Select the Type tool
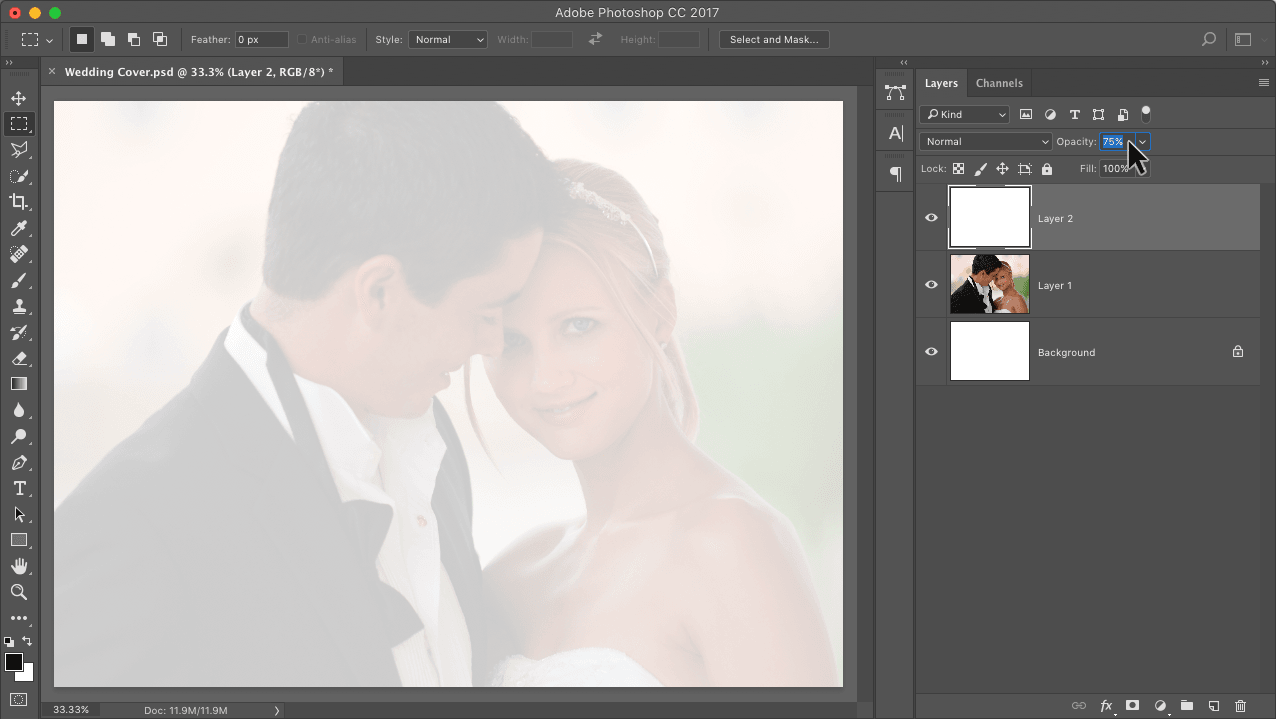Screen dimensions: 1276x719 point(19,488)
